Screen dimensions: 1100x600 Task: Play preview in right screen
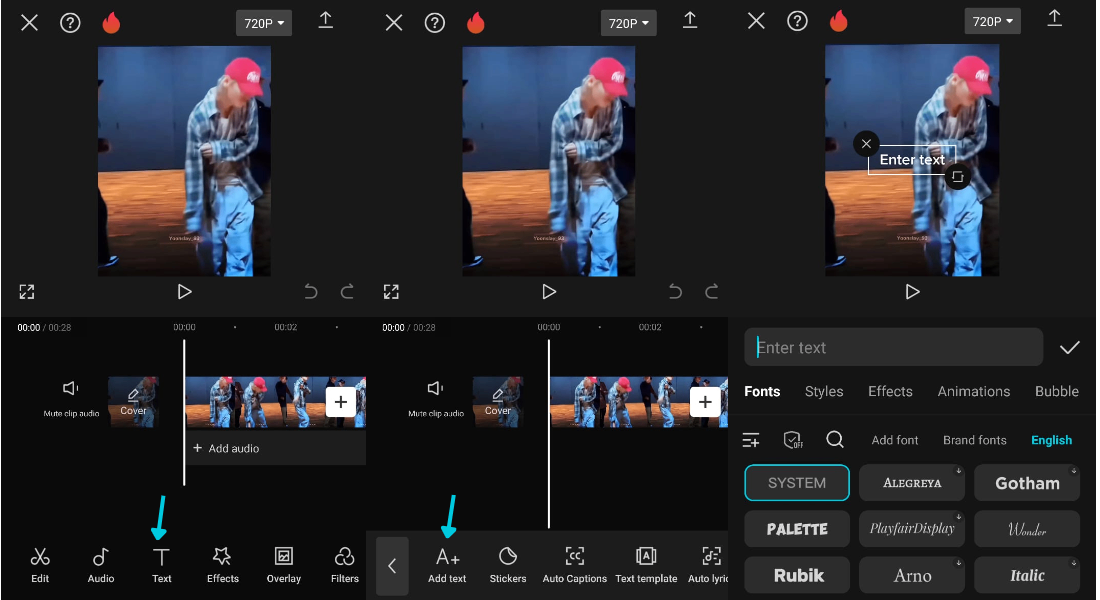(x=912, y=291)
